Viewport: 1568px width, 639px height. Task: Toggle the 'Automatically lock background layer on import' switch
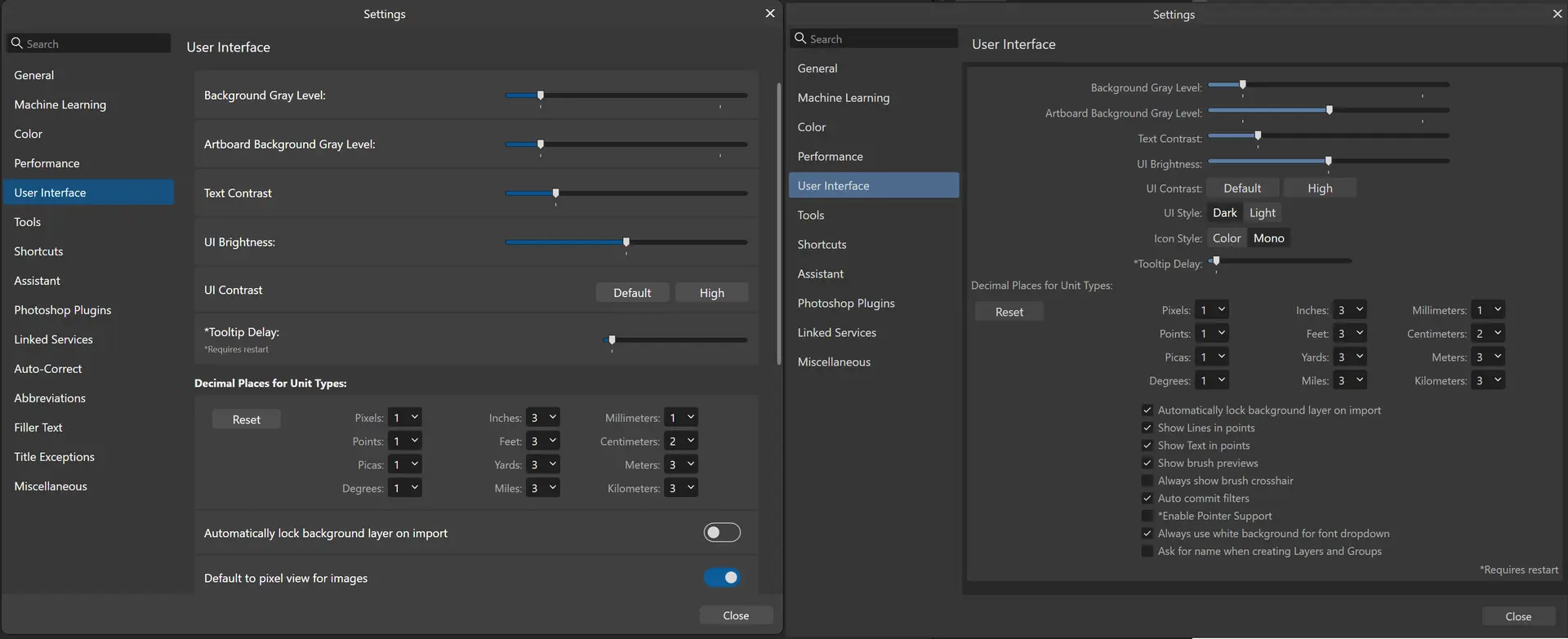[x=721, y=533]
